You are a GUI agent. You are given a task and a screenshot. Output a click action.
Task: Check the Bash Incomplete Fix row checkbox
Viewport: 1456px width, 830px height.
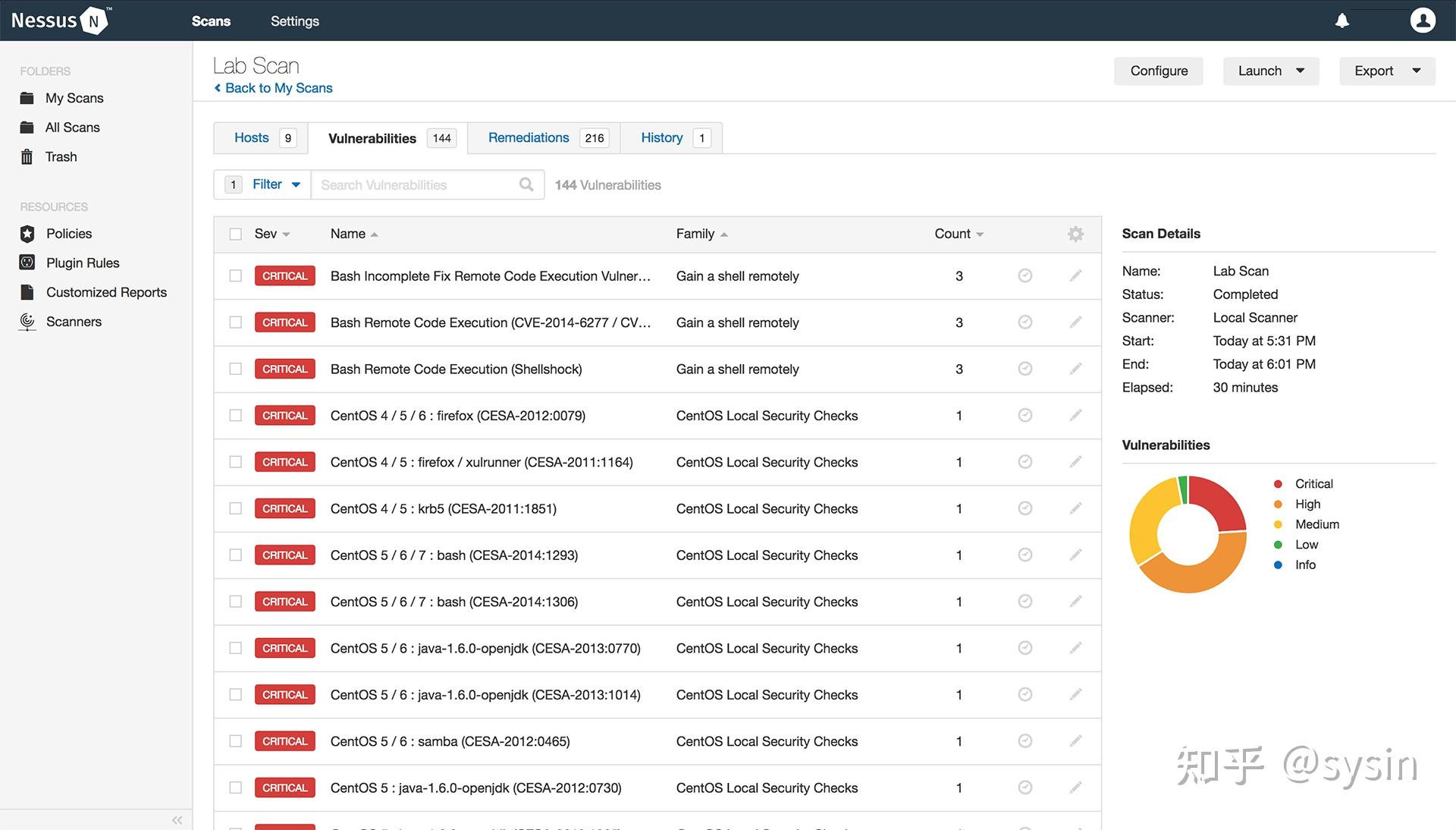[x=236, y=275]
